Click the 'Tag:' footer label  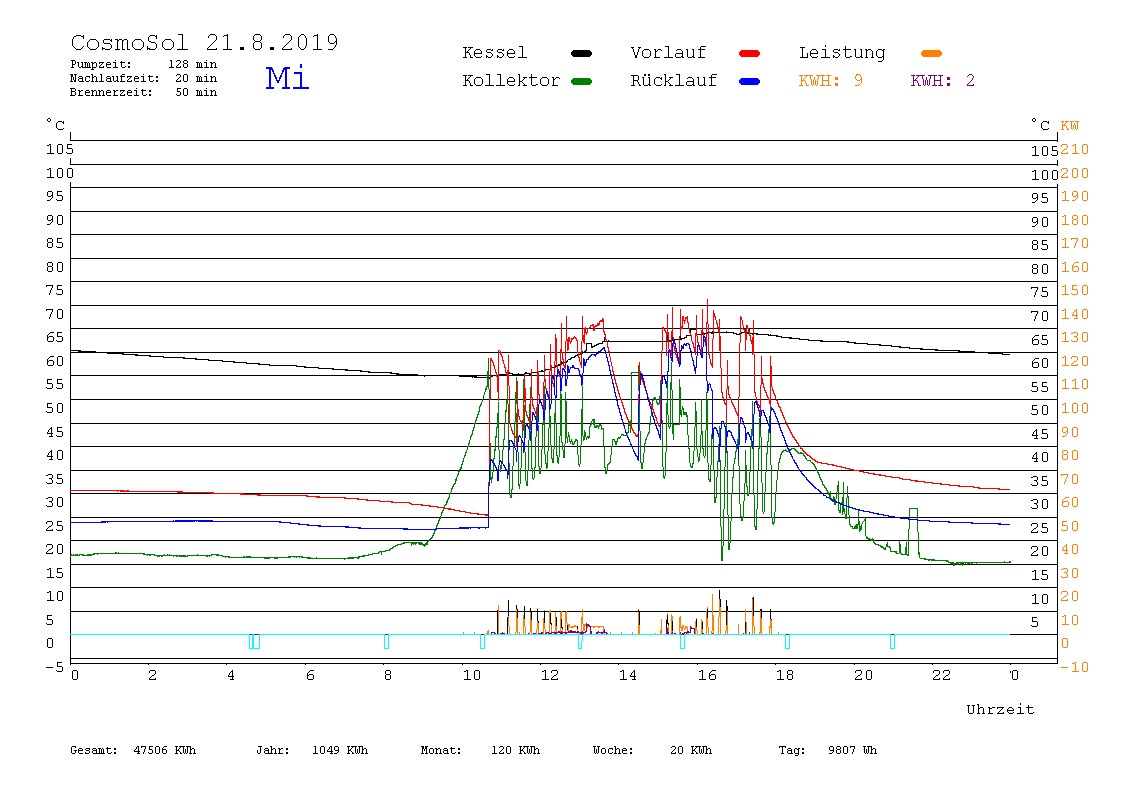click(792, 750)
